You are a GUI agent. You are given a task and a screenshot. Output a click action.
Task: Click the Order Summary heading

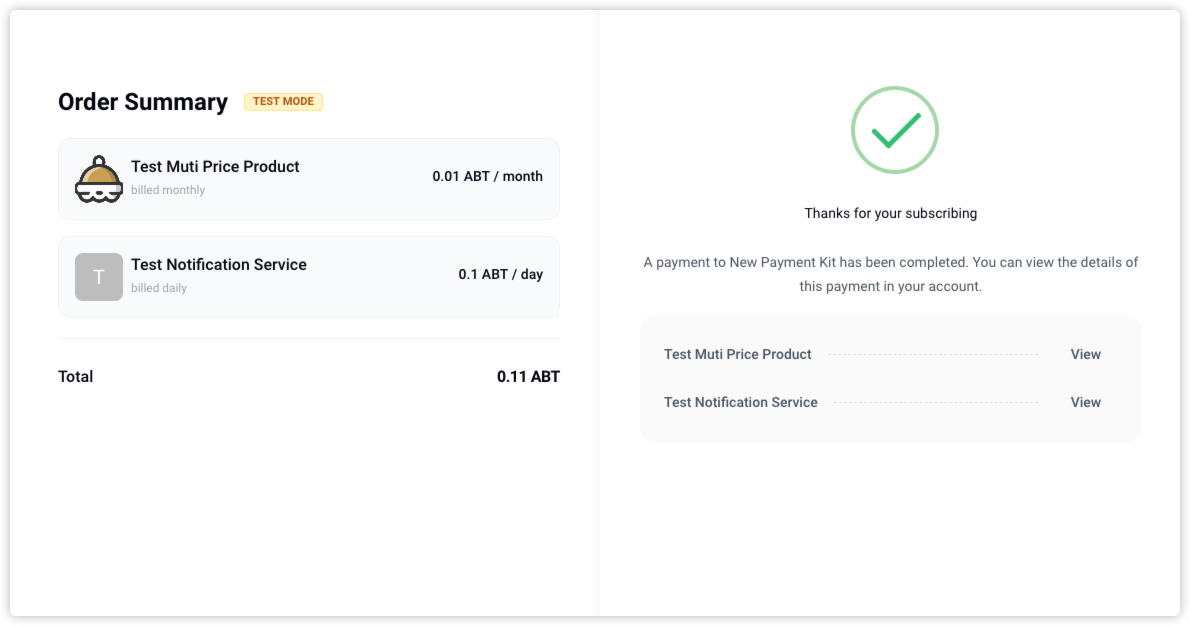pos(143,102)
